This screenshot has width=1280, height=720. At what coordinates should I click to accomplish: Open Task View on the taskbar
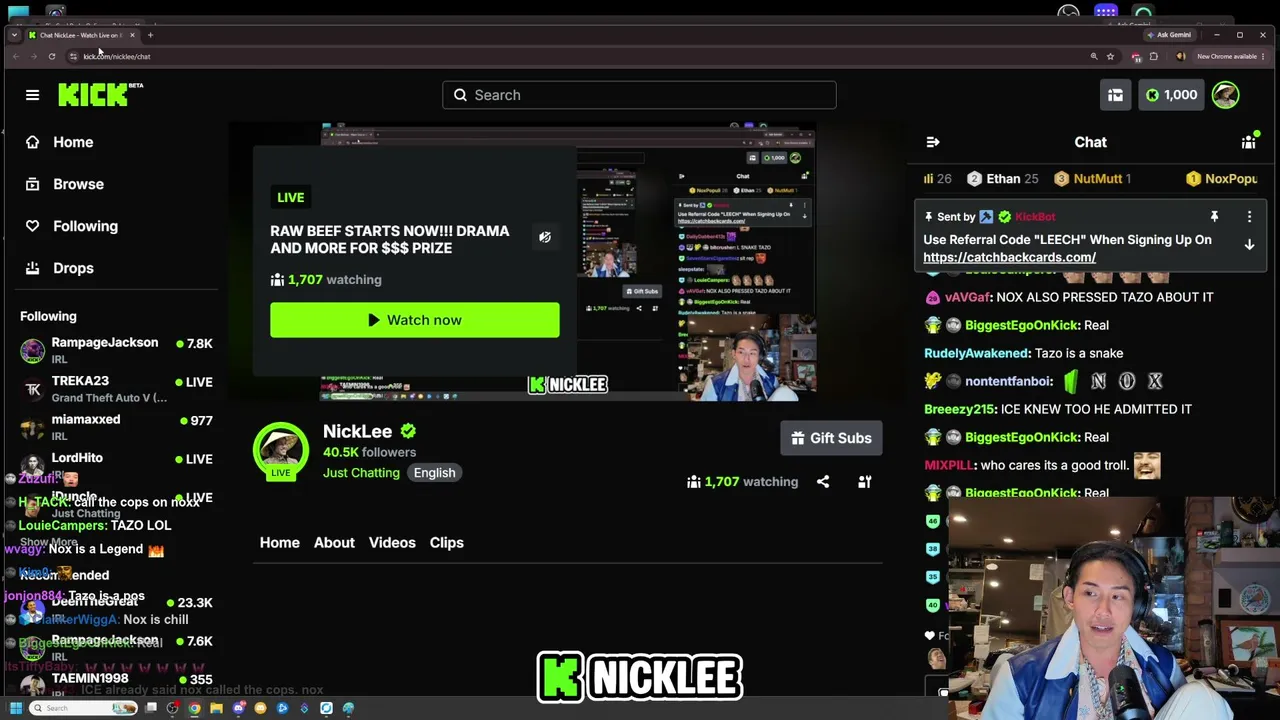point(151,709)
